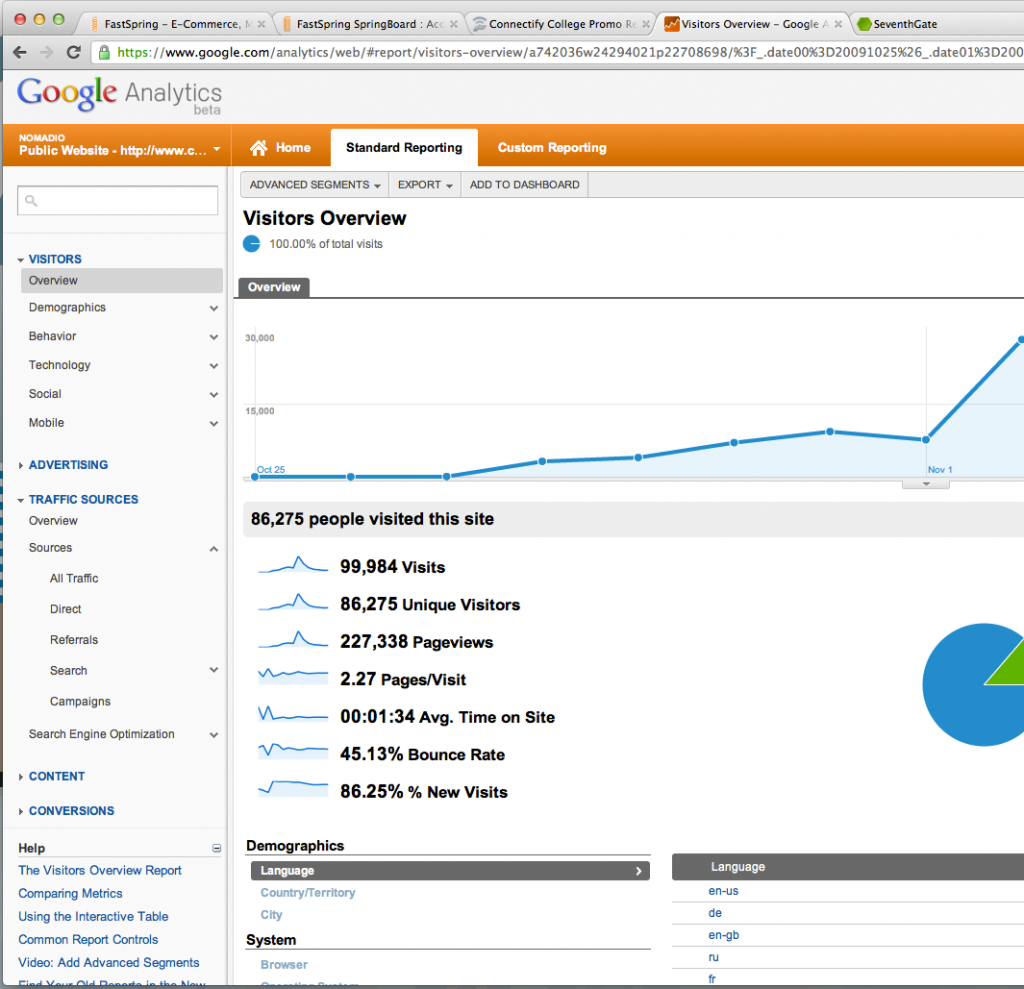1024x989 pixels.
Task: Reload the page with the refresh icon
Action: [x=74, y=52]
